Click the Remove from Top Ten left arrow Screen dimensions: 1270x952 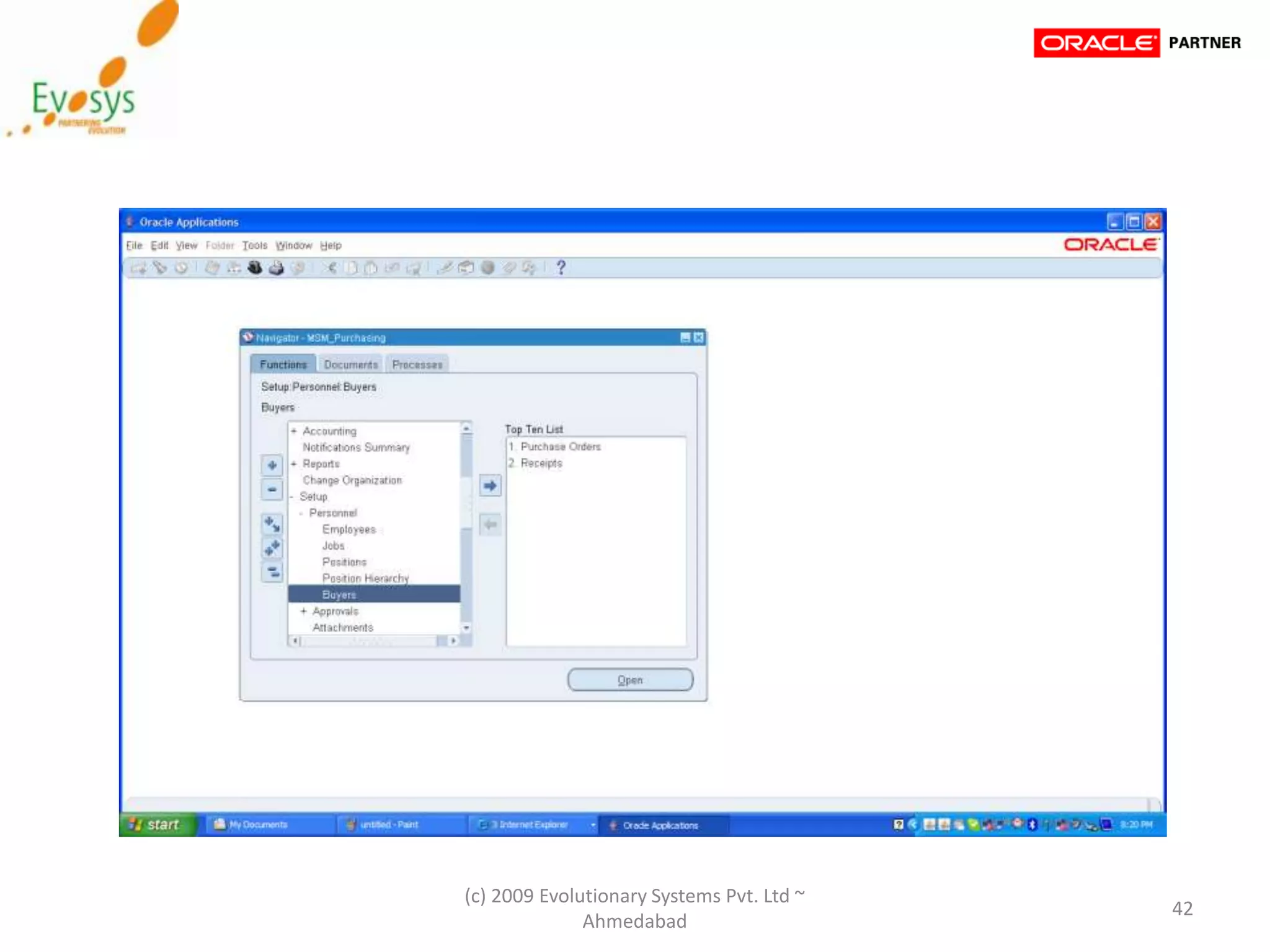point(490,525)
